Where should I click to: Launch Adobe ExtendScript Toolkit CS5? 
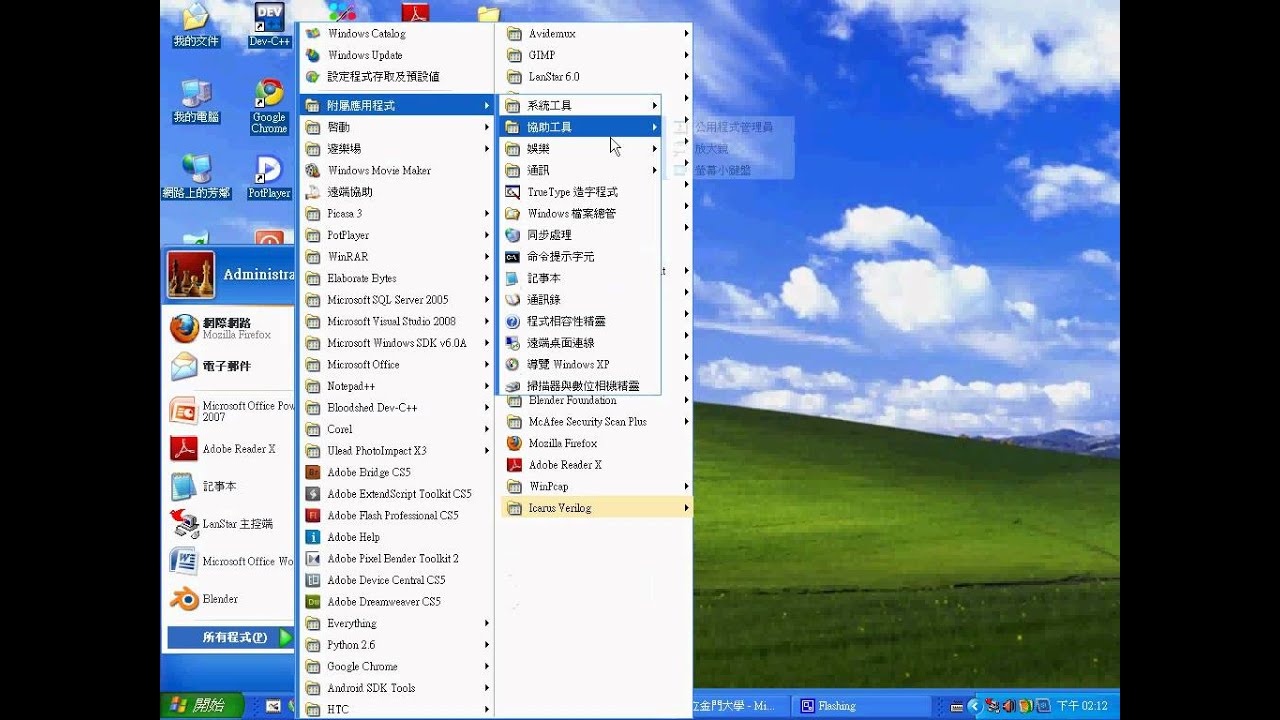pyautogui.click(x=396, y=494)
